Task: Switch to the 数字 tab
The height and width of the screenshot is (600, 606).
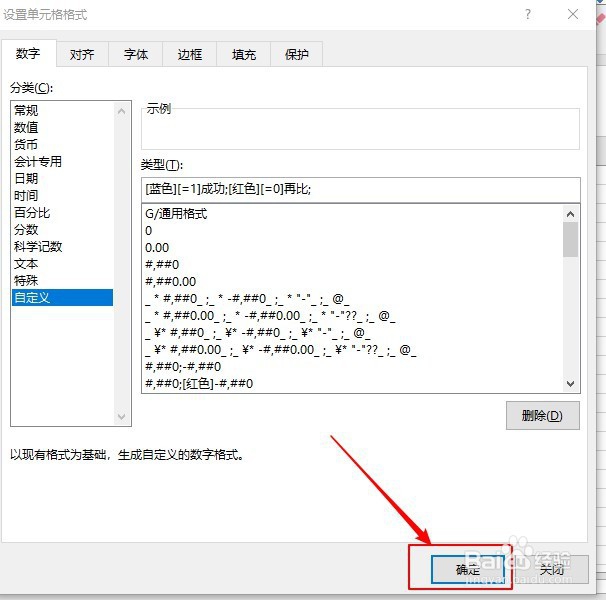Action: coord(28,53)
